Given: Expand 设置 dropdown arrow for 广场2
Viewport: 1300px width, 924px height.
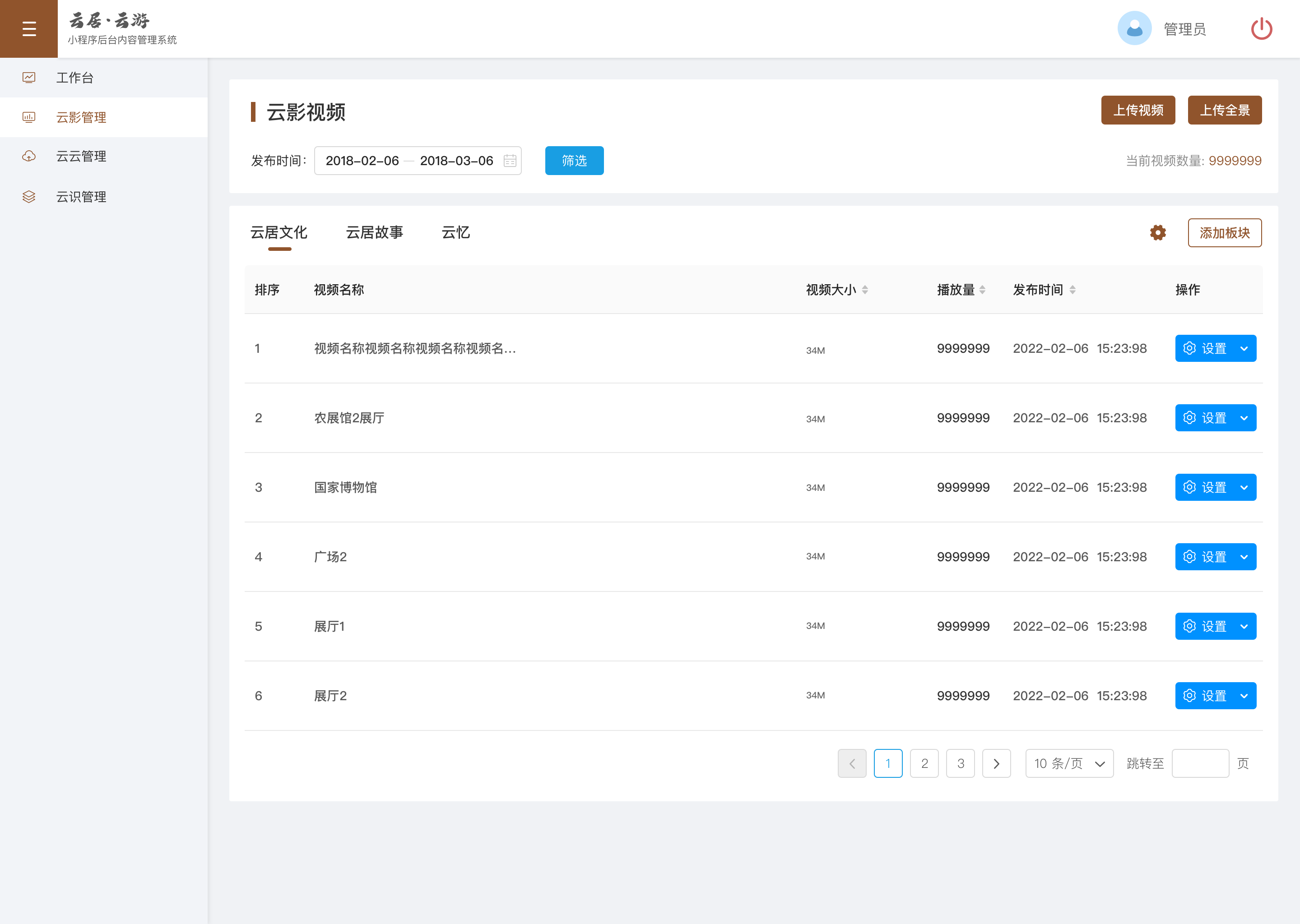Looking at the screenshot, I should point(1244,557).
